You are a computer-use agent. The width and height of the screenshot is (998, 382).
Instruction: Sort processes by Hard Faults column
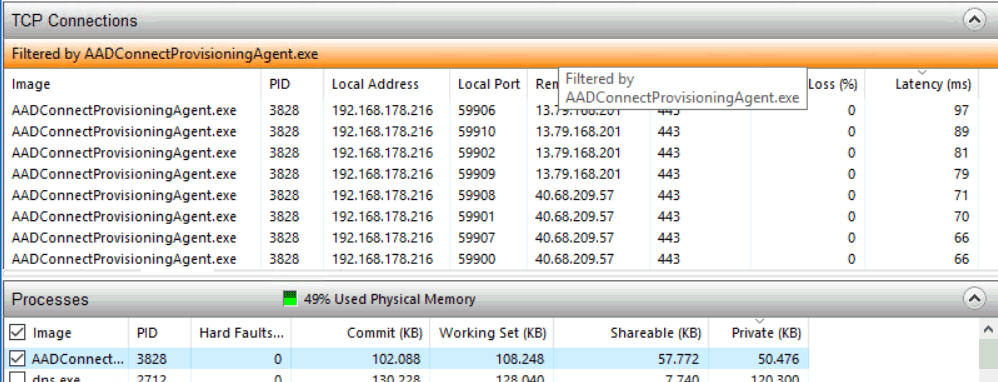(241, 332)
